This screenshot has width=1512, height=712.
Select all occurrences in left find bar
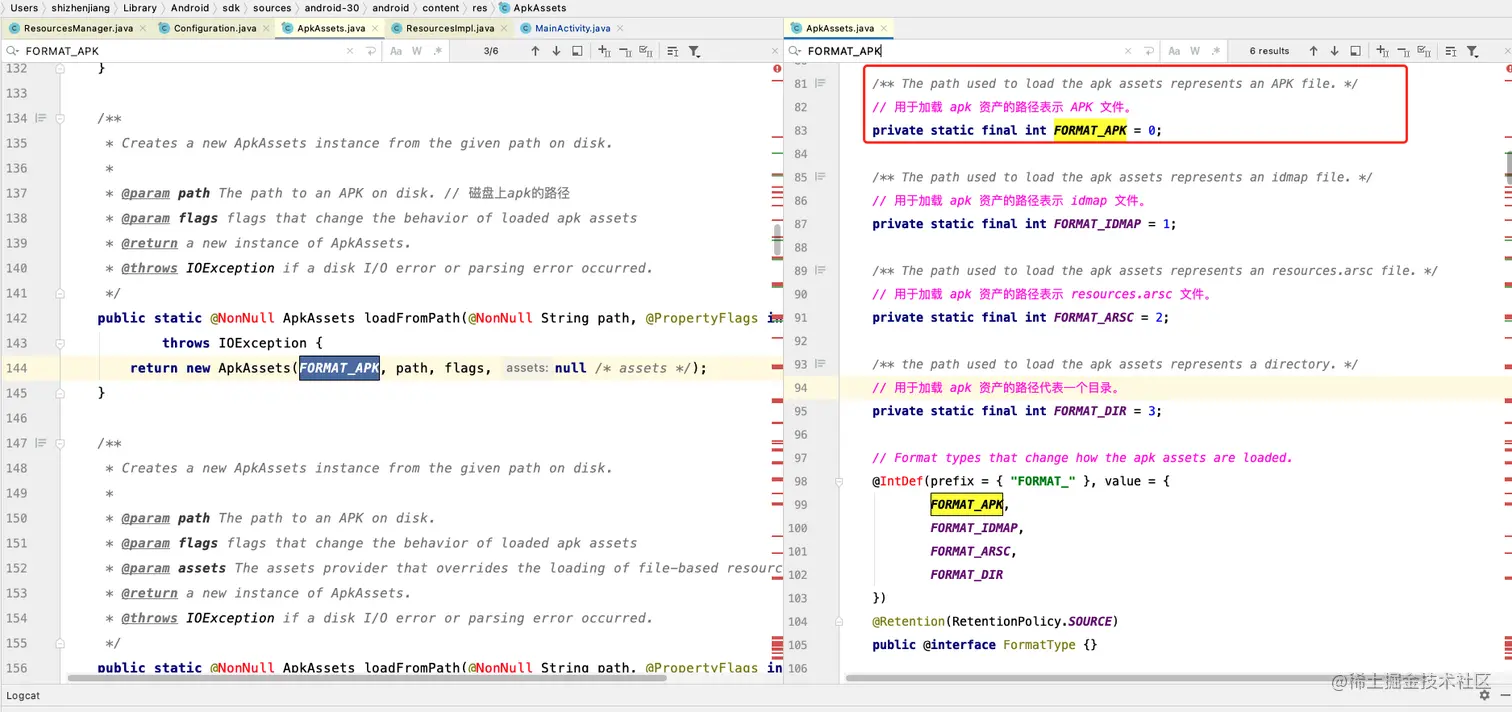(646, 51)
